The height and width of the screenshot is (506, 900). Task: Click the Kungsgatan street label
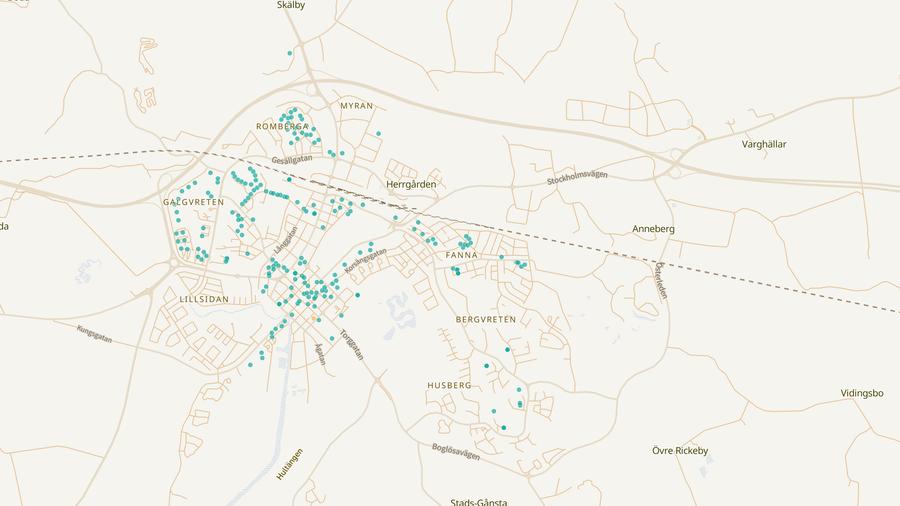point(94,334)
